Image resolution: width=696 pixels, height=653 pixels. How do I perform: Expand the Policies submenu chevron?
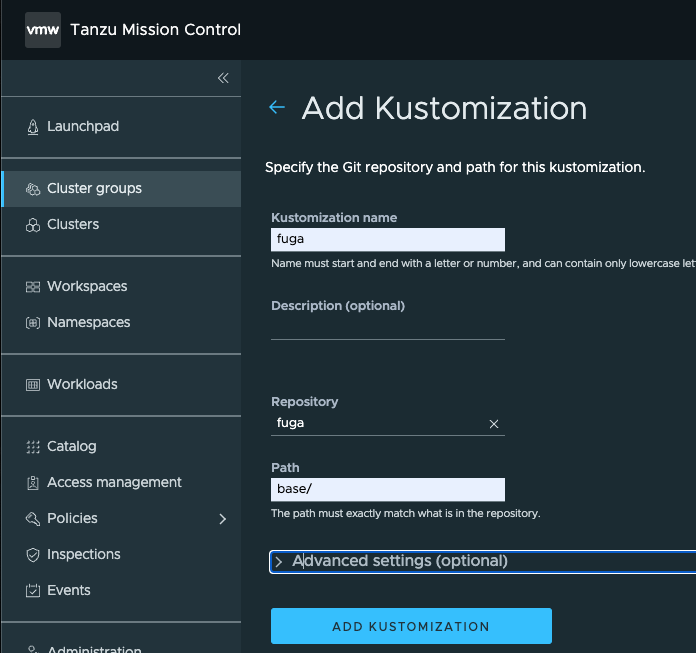(223, 519)
